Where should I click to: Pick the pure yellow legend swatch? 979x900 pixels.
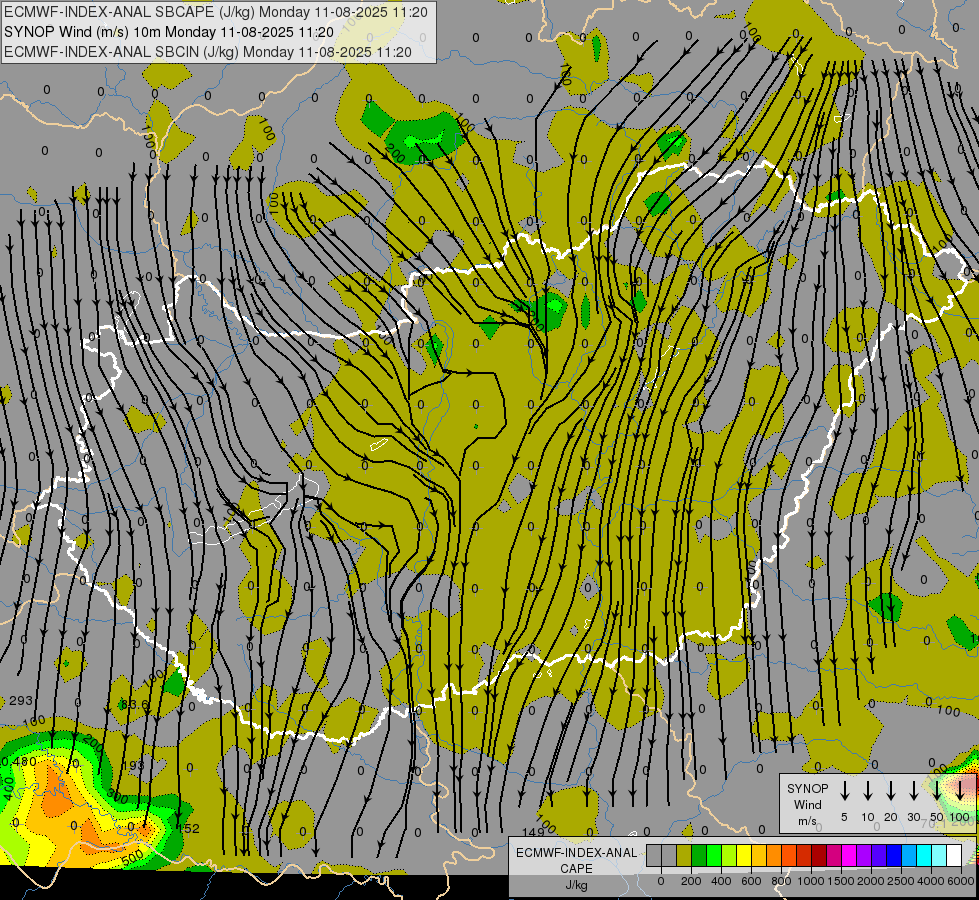coord(744,856)
